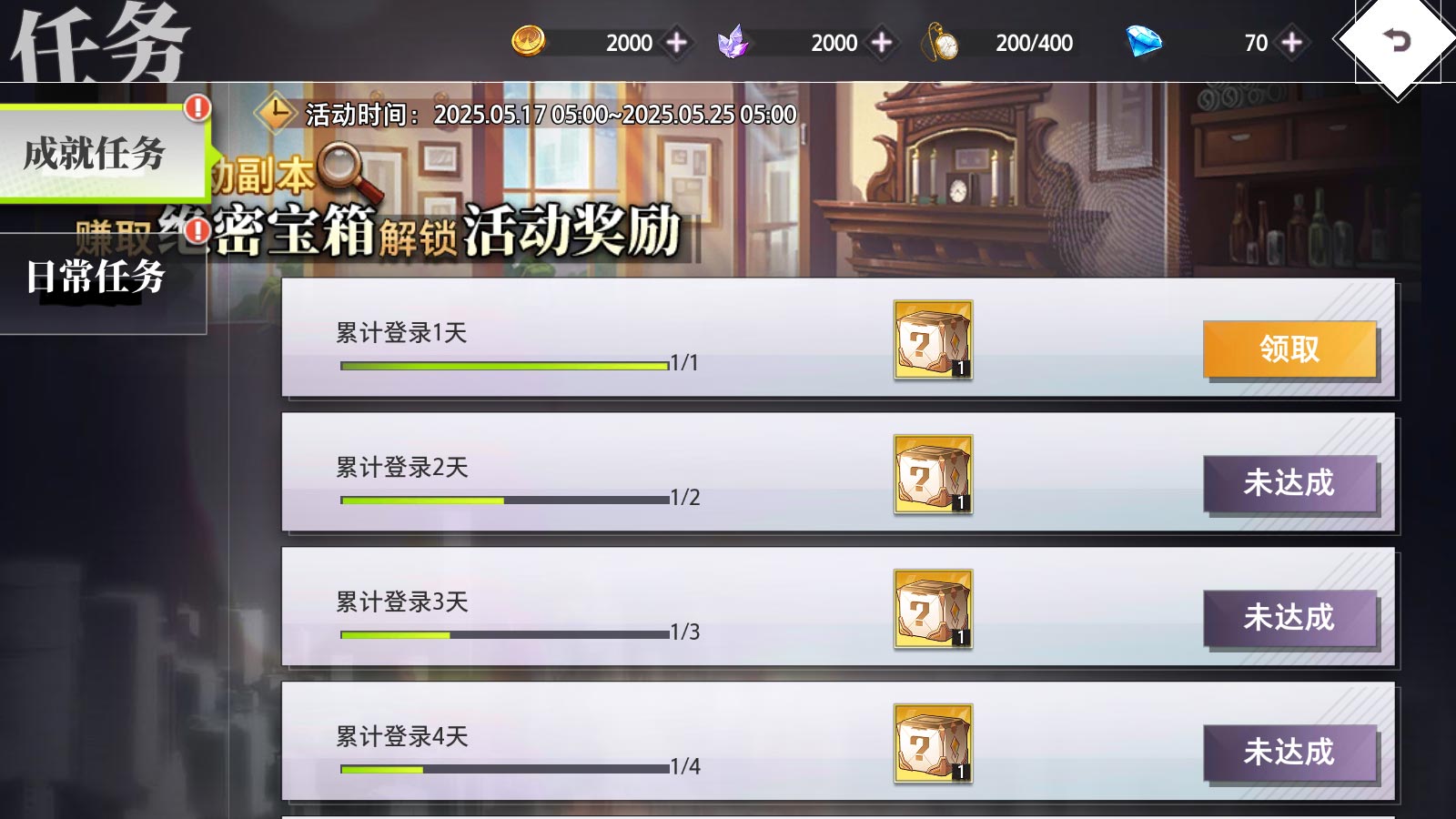1456x819 pixels.
Task: Open the mystery box reward for 累计登录2天
Action: [x=933, y=474]
